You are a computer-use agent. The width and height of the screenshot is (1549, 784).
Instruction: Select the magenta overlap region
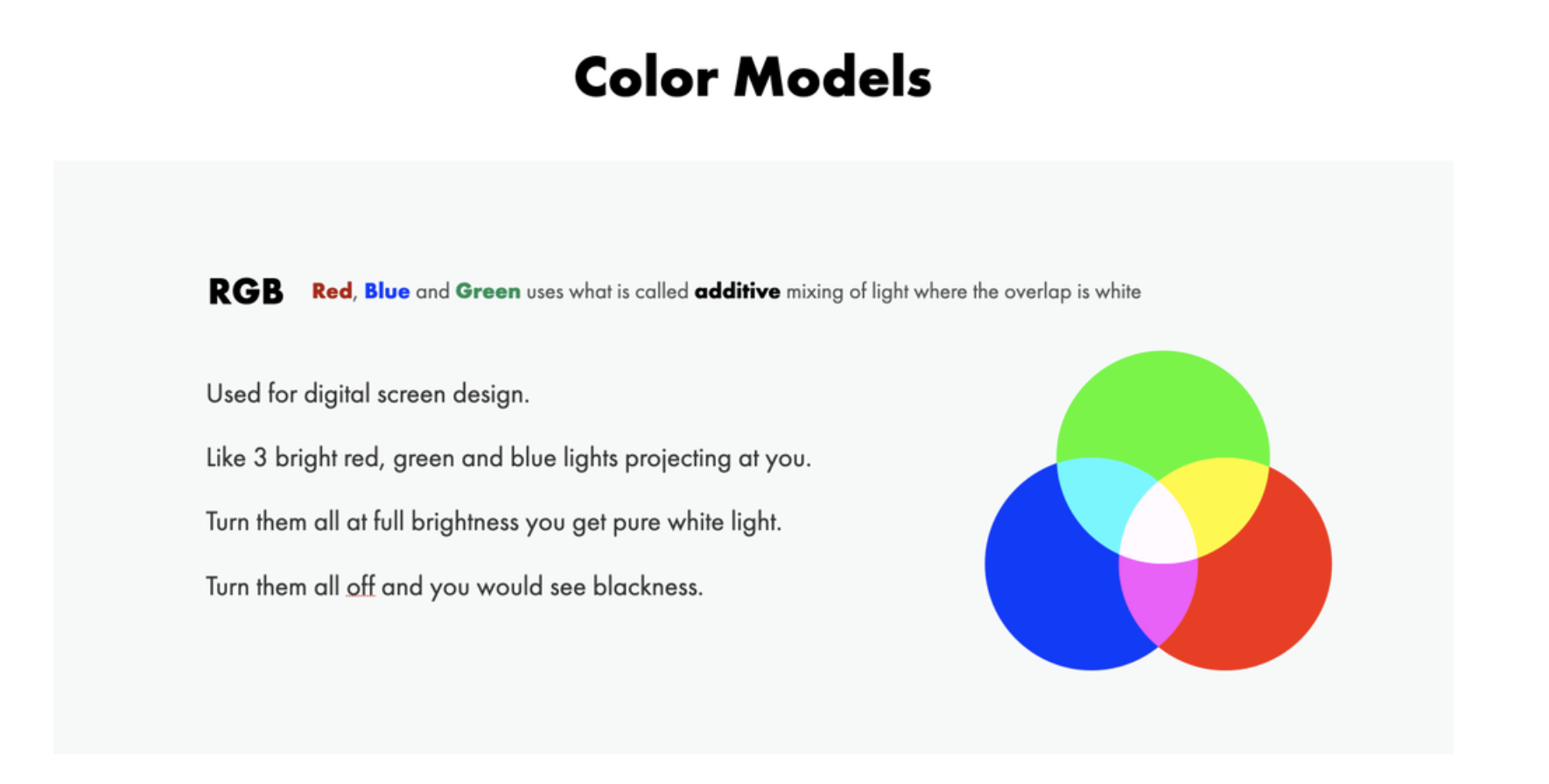tap(1158, 599)
